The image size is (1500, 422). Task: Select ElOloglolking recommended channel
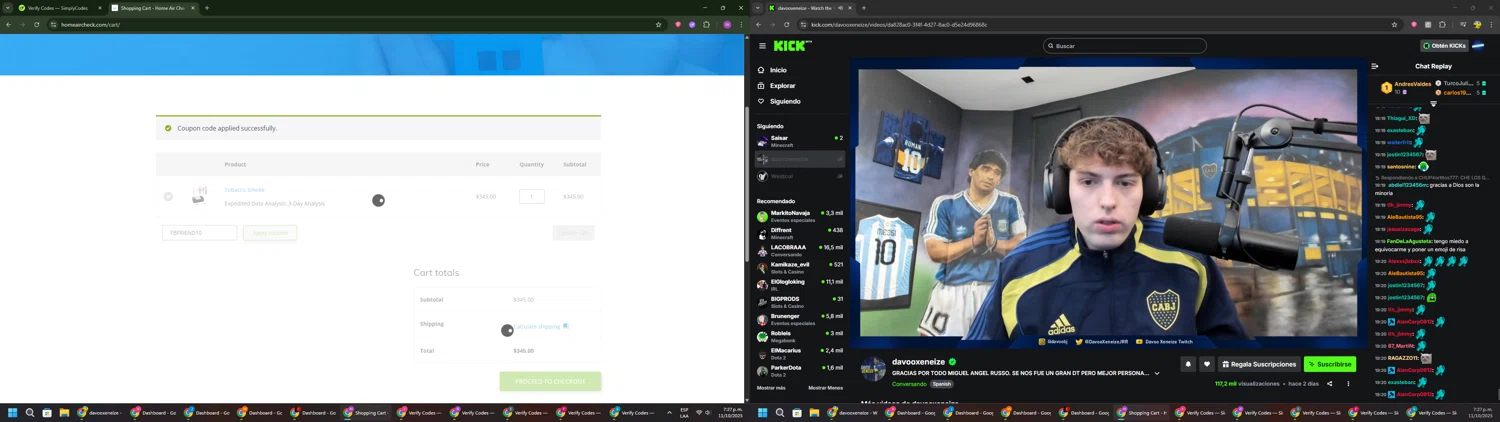[800, 284]
